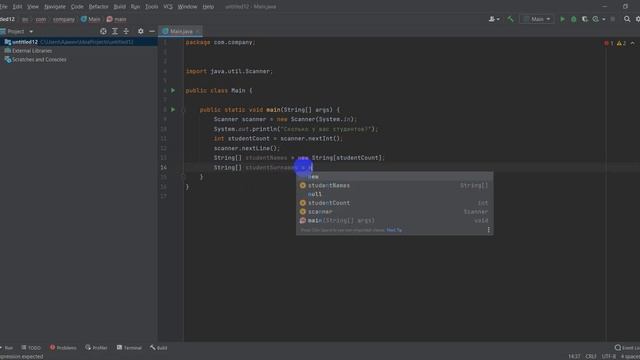Open the TODO tool window

point(31,348)
